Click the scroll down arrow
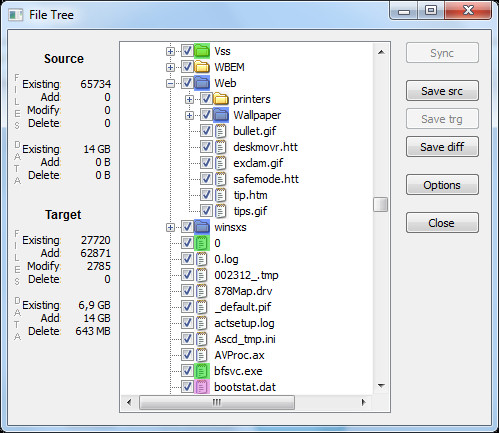The height and width of the screenshot is (433, 499). click(x=381, y=386)
